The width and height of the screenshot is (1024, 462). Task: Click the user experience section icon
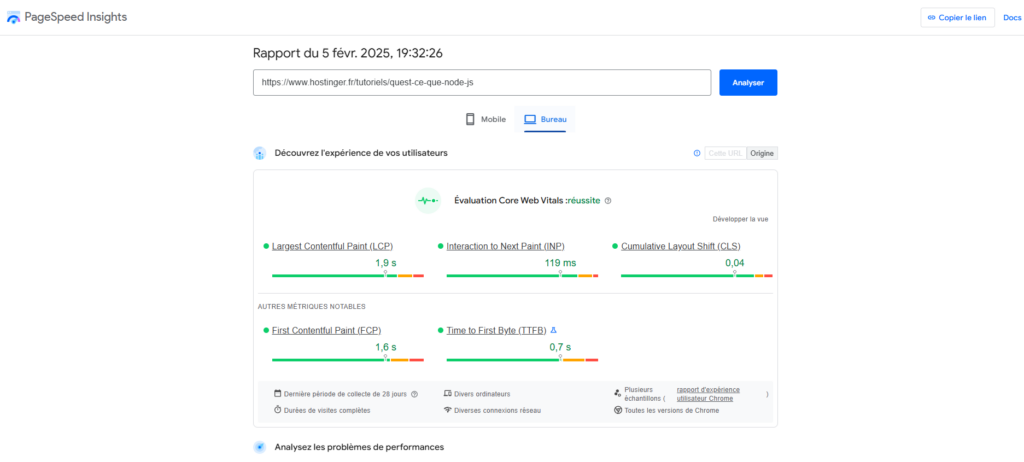260,153
